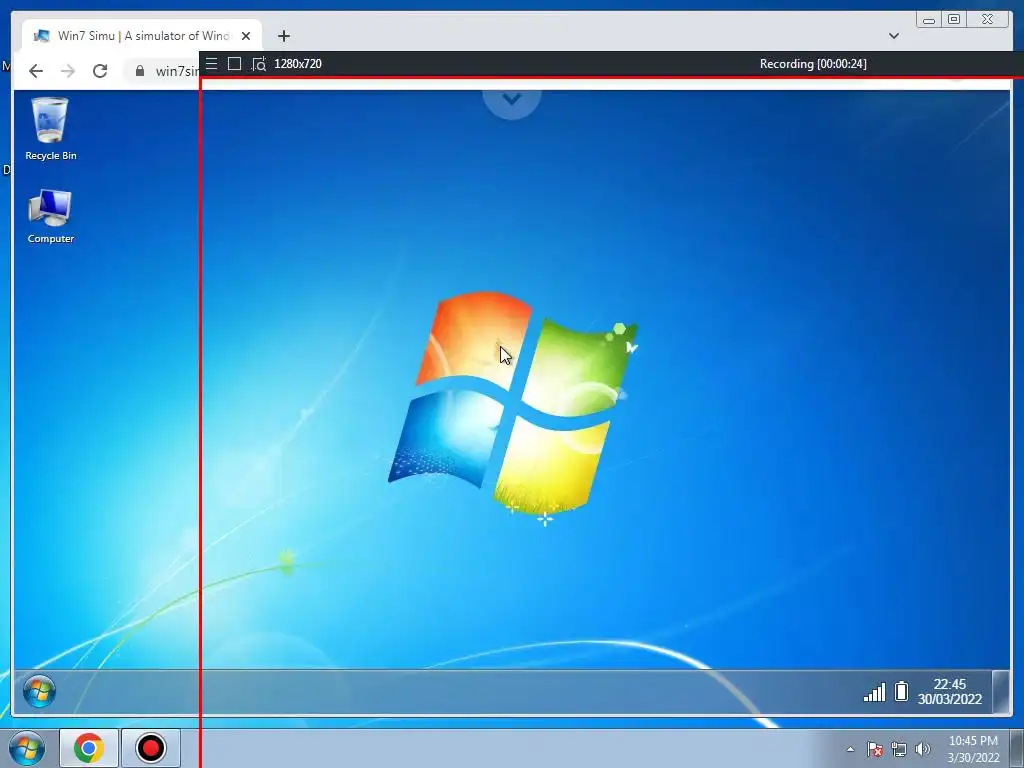
Task: Click the red recorder app taskbar icon
Action: [151, 748]
